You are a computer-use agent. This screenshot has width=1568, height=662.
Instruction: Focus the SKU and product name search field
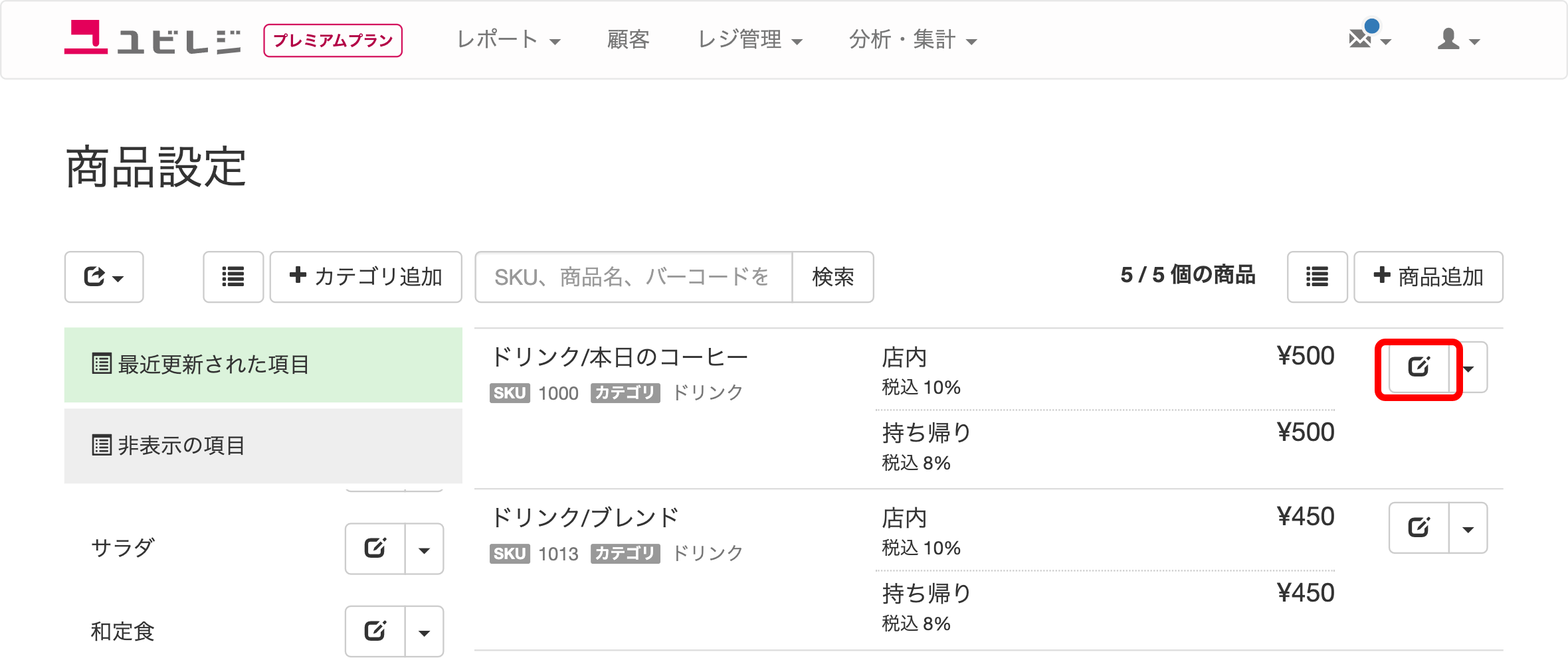click(634, 277)
